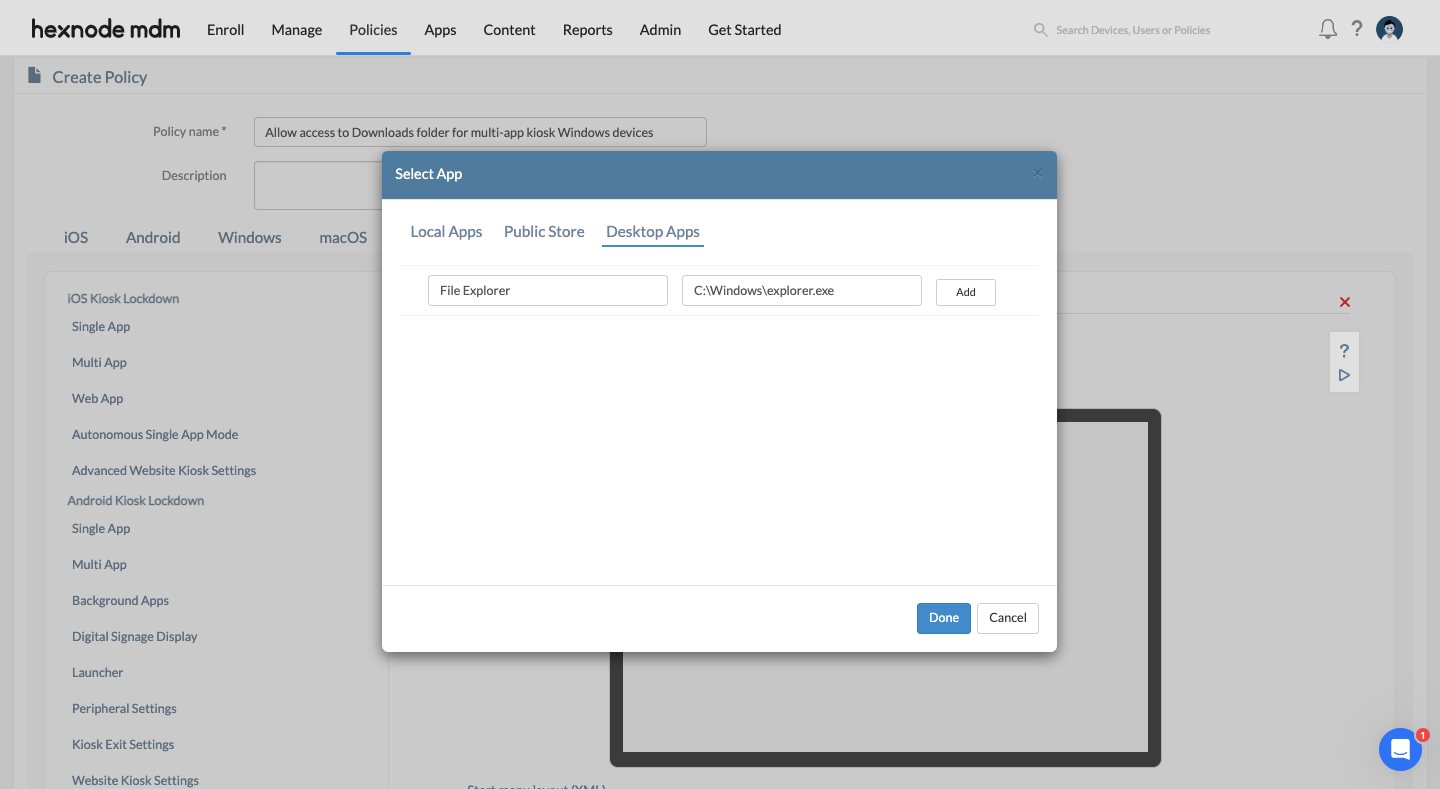Click the File Explorer app name field

548,291
